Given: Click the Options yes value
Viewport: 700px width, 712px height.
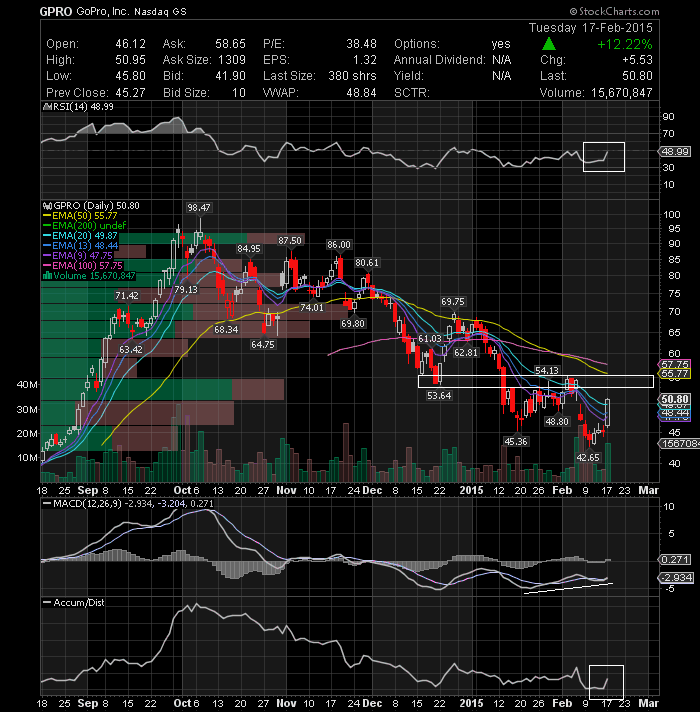Looking at the screenshot, I should click(x=501, y=44).
